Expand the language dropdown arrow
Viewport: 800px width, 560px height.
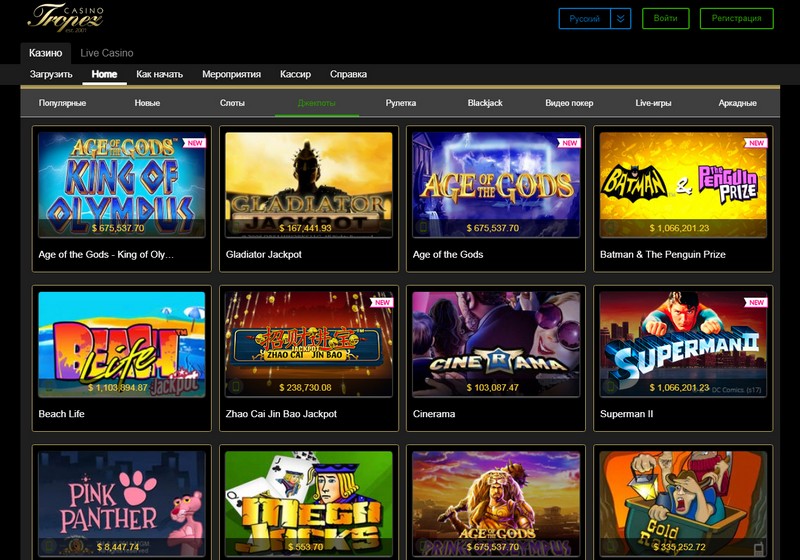(620, 19)
